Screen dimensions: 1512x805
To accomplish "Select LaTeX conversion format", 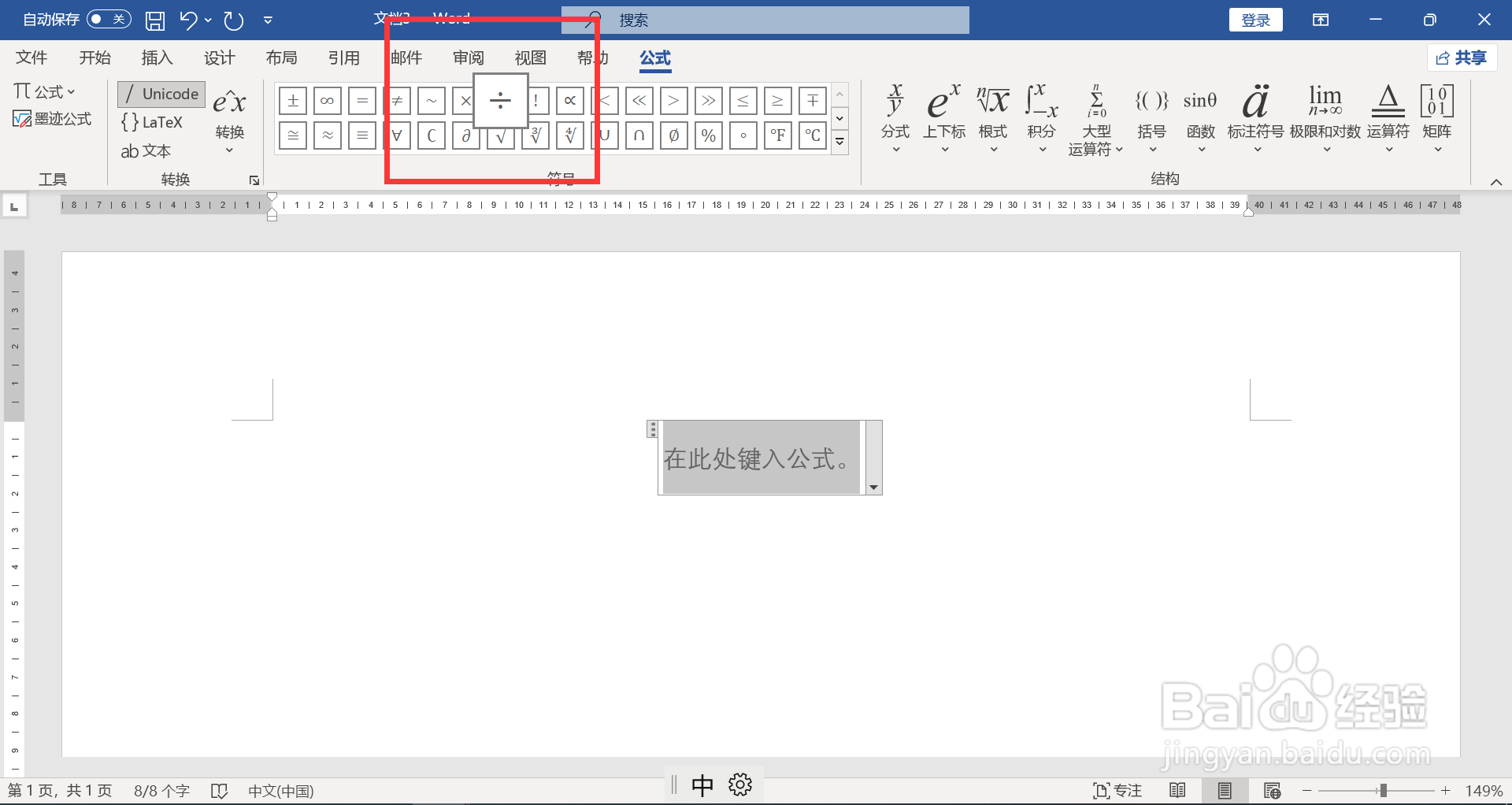I will 152,122.
